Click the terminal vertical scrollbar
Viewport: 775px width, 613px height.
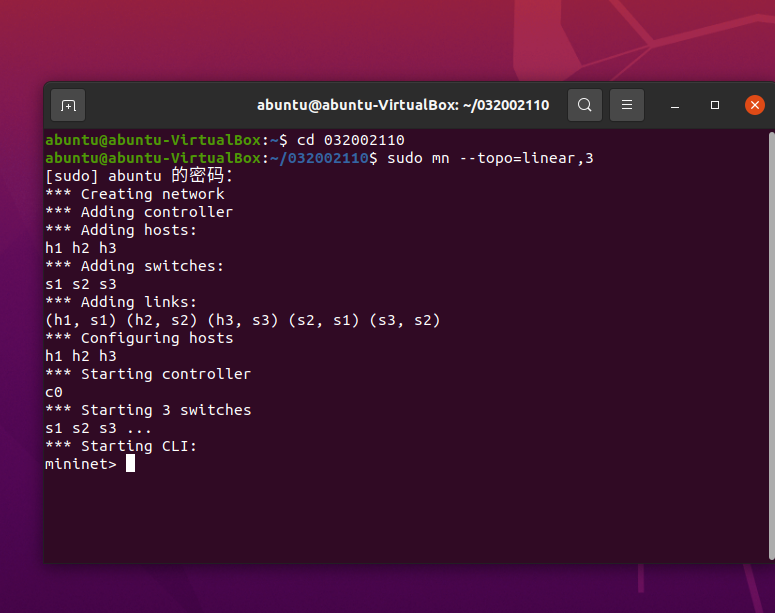point(772,346)
